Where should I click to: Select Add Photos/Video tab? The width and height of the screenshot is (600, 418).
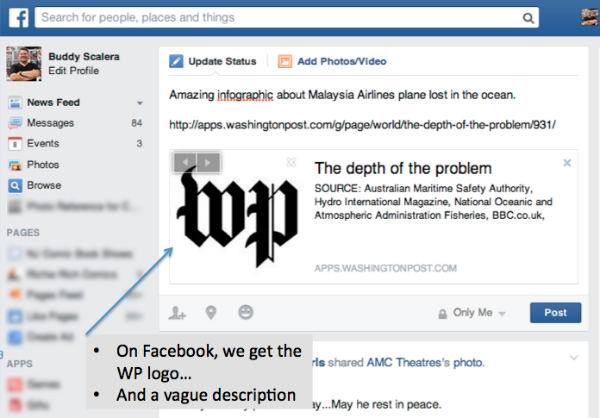point(342,61)
